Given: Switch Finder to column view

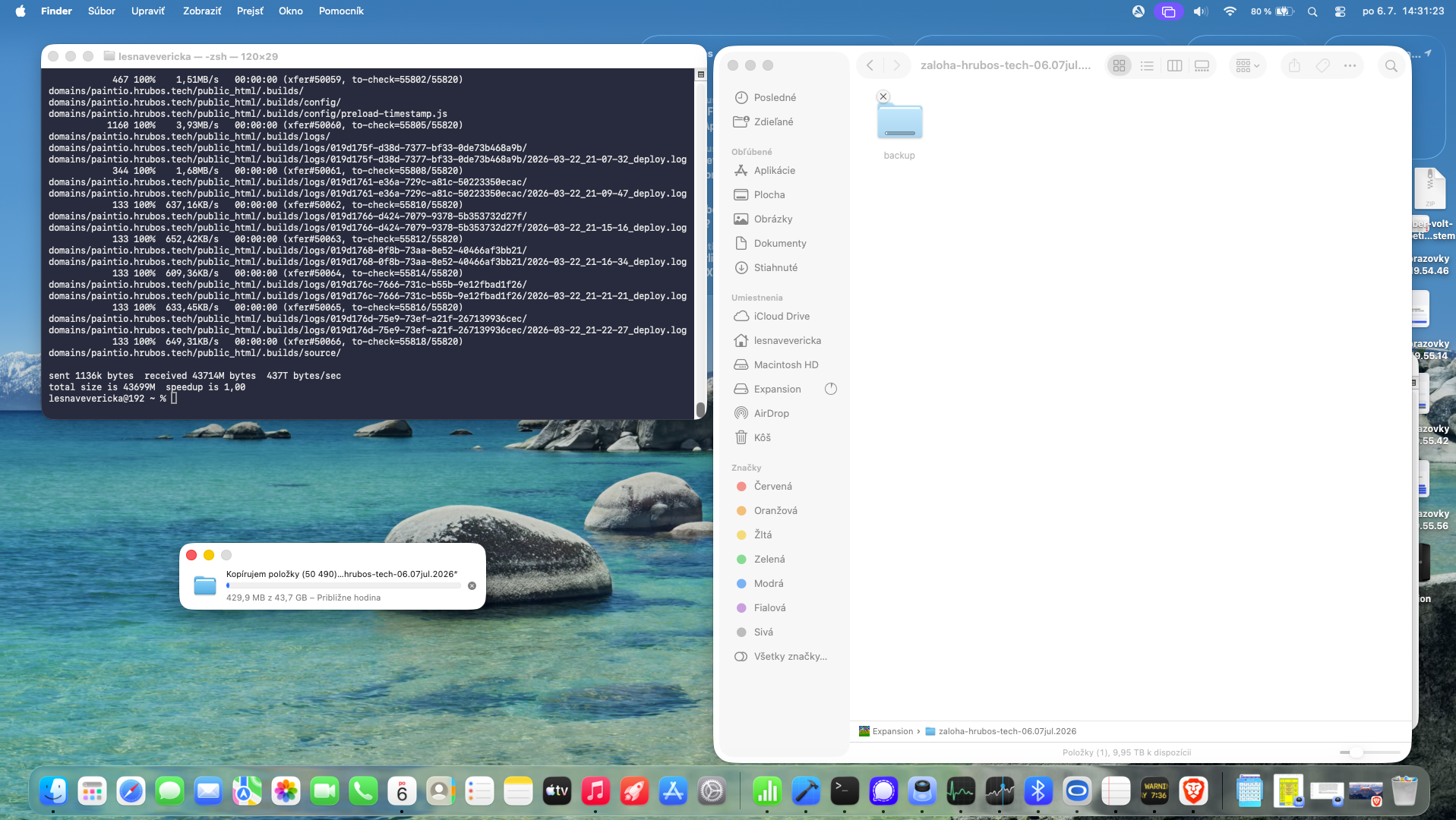Looking at the screenshot, I should 1174,66.
